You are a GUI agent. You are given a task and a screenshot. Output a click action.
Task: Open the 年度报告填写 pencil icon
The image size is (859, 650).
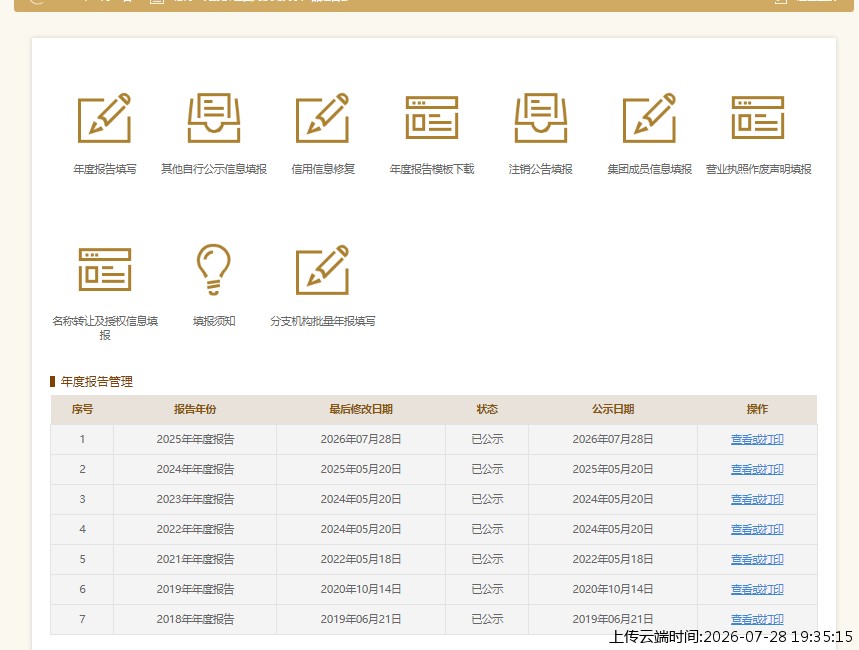tap(105, 118)
